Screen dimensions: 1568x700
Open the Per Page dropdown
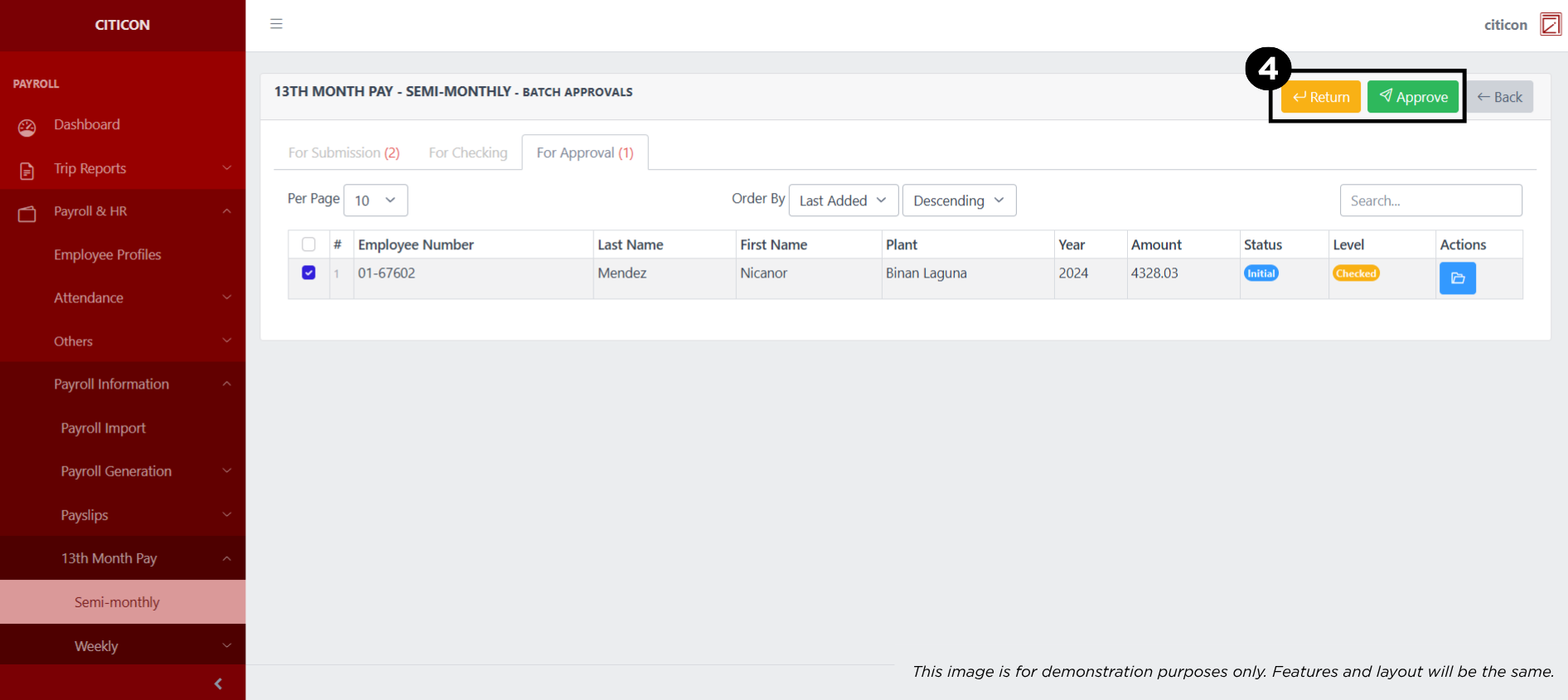tap(375, 200)
